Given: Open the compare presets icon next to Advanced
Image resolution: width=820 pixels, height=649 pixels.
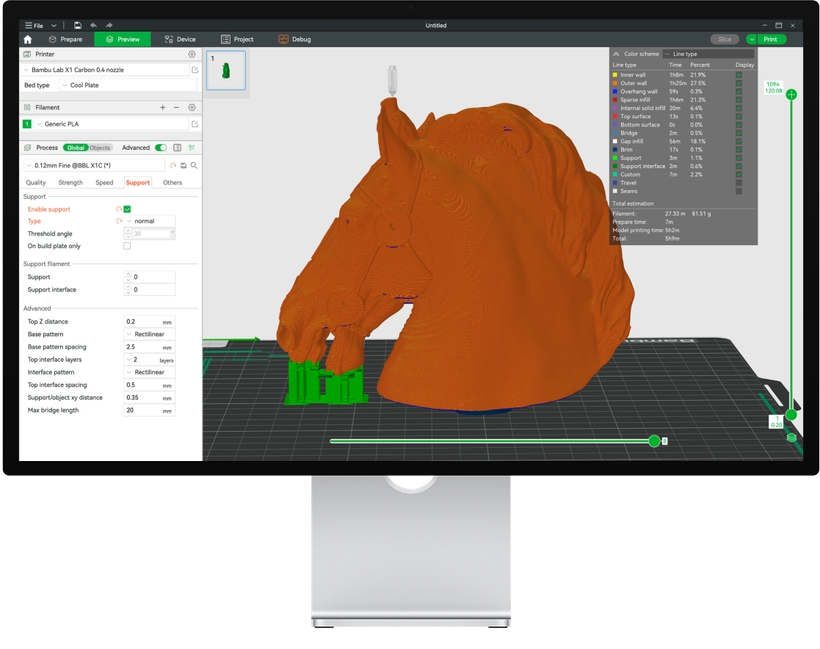Looking at the screenshot, I should tap(177, 147).
